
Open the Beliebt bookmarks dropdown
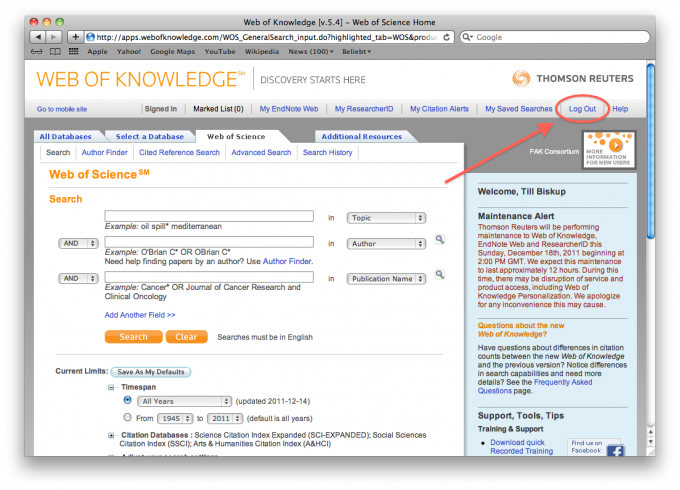(x=356, y=52)
